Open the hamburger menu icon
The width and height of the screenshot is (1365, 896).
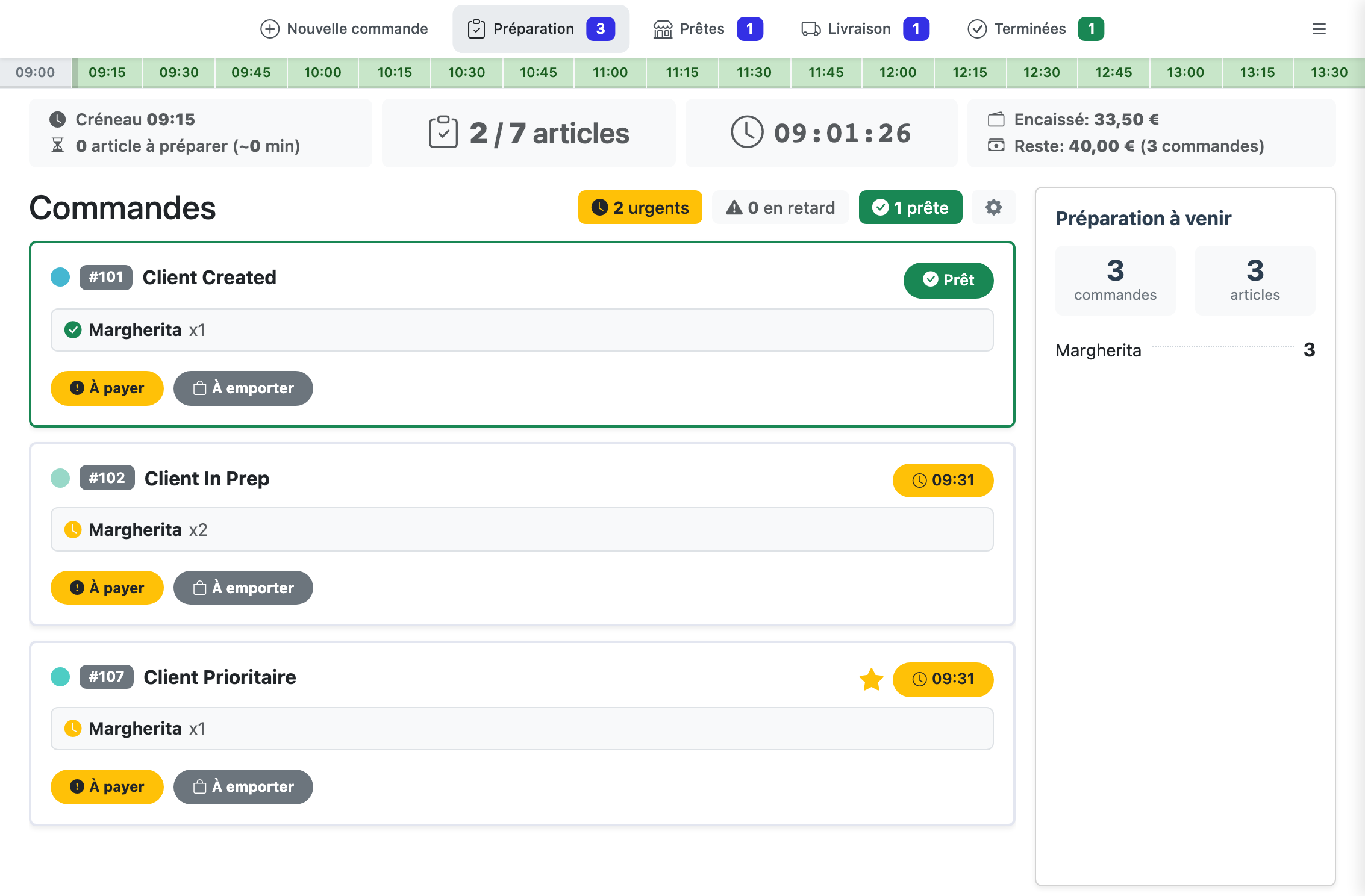(x=1319, y=29)
